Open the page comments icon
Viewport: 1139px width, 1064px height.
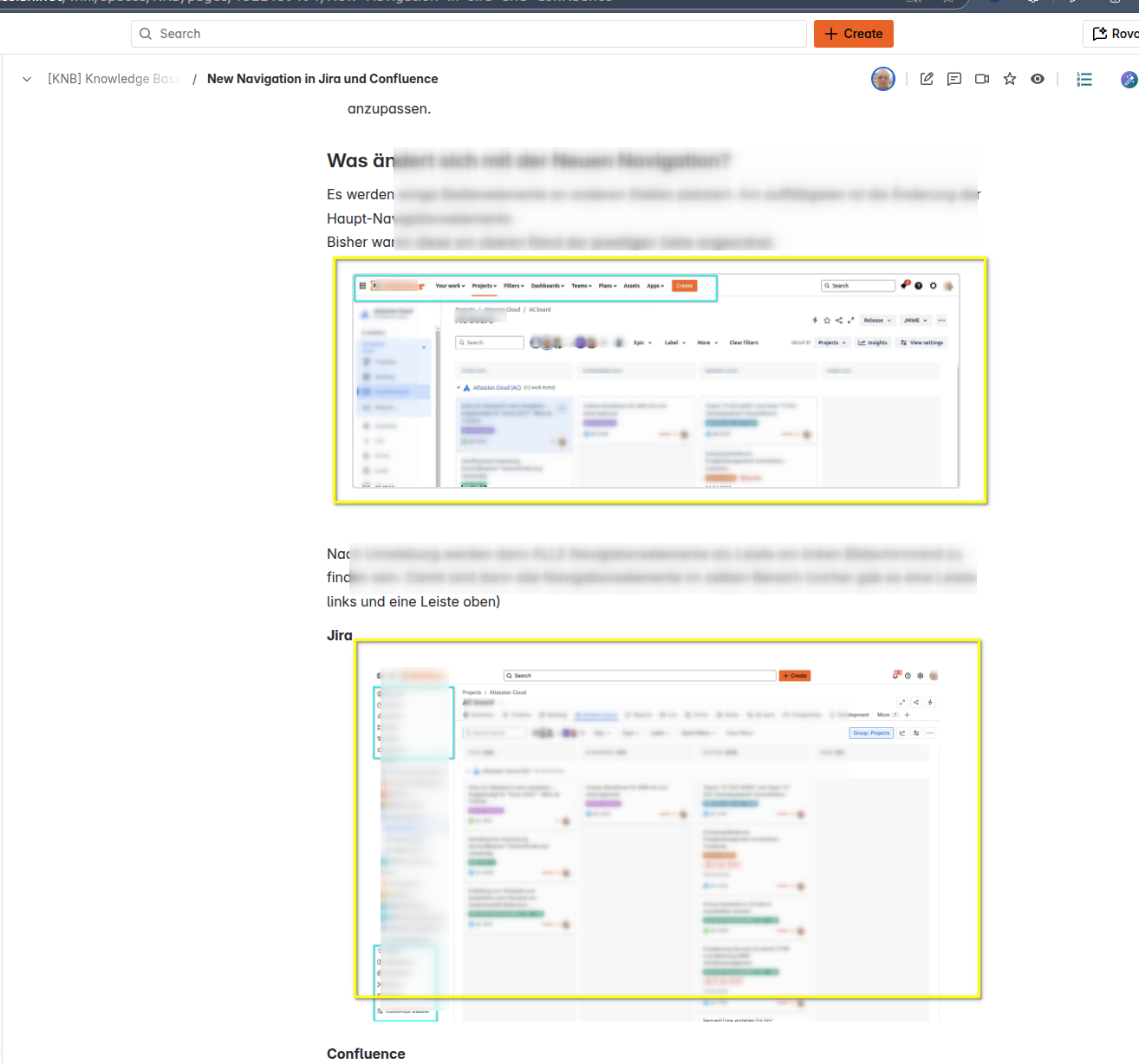(954, 79)
